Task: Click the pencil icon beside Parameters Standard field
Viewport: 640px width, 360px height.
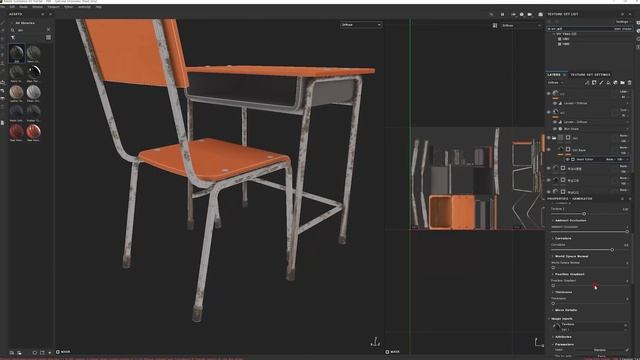Action: point(628,350)
